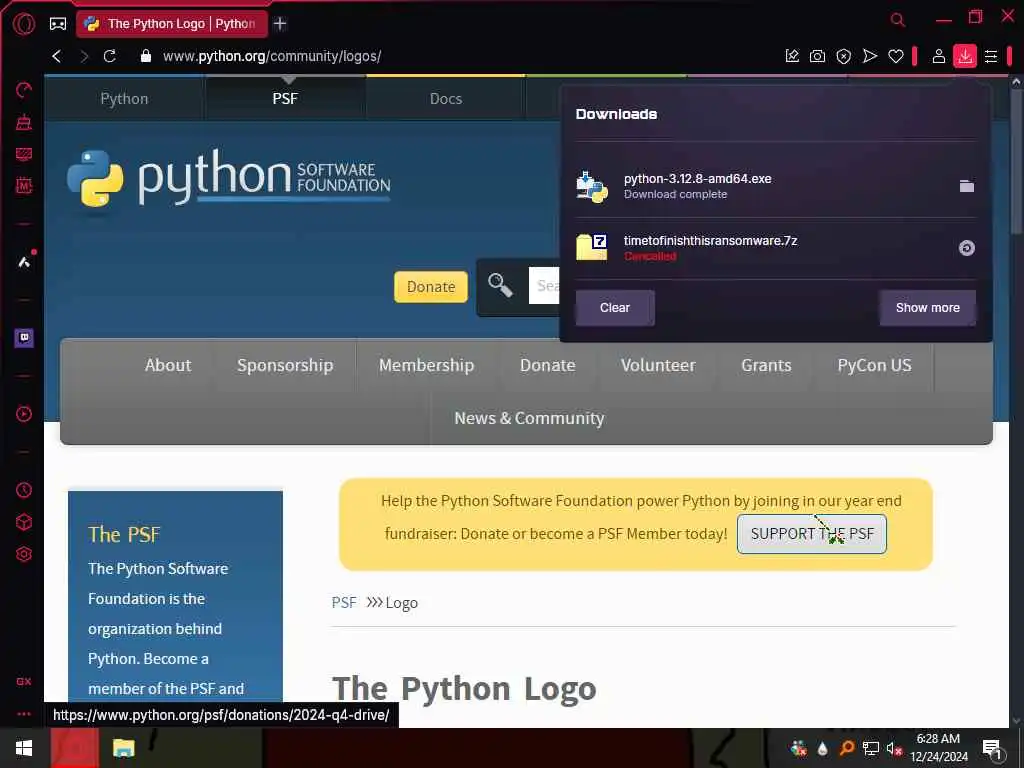Open the History clock icon in sidebar

tap(24, 490)
